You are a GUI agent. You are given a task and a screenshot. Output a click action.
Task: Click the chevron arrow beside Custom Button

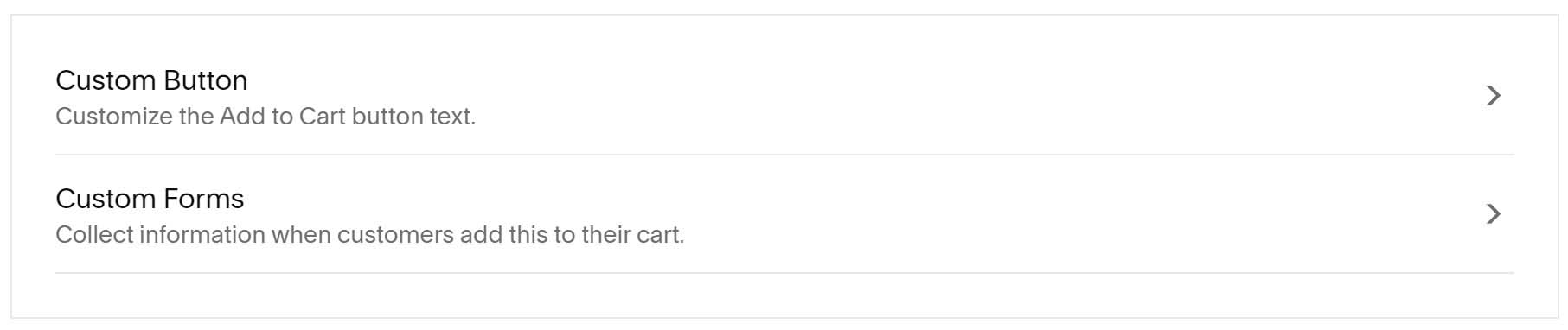click(1493, 95)
